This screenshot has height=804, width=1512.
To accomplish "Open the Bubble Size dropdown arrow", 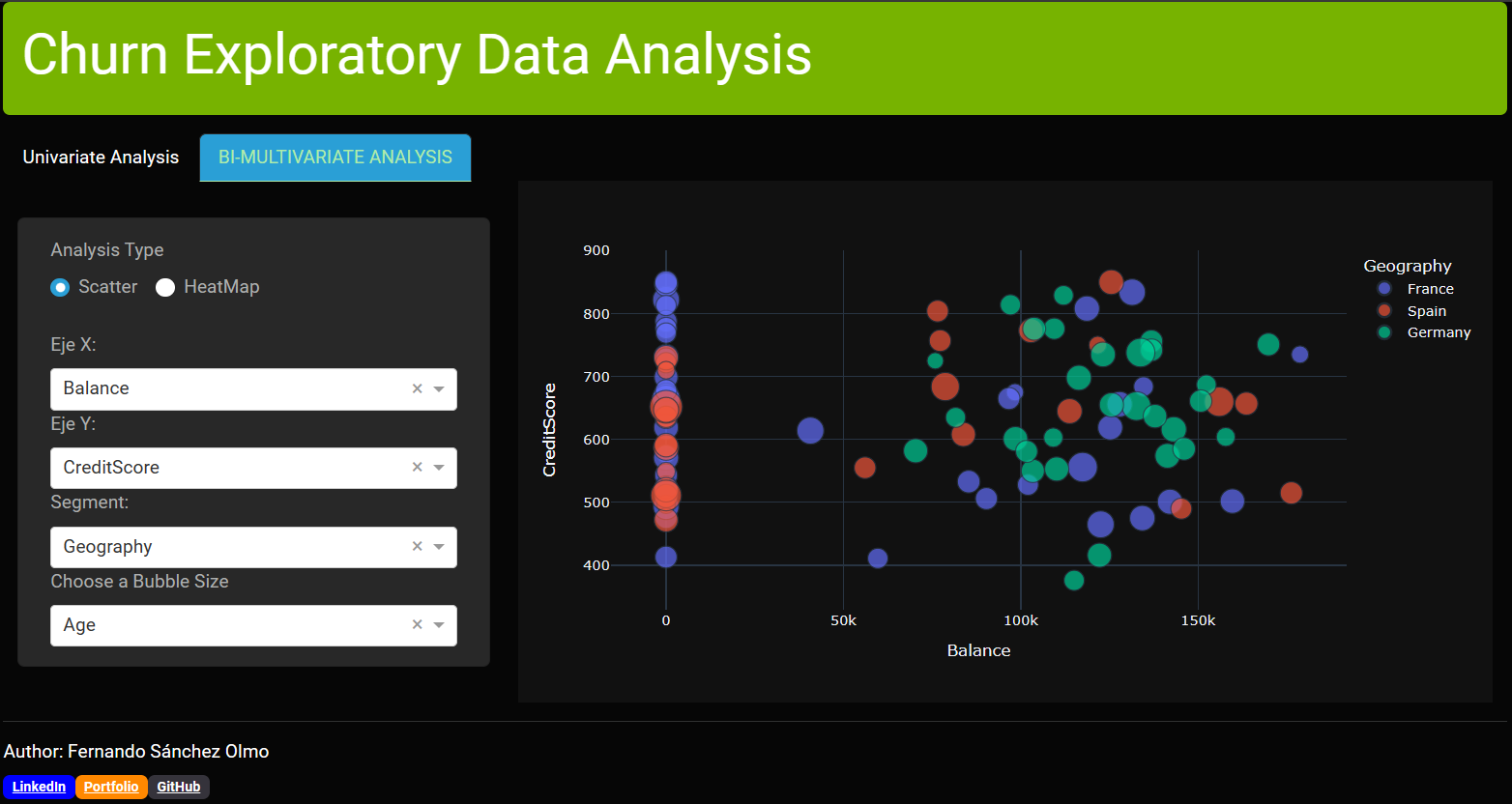I will pos(439,626).
